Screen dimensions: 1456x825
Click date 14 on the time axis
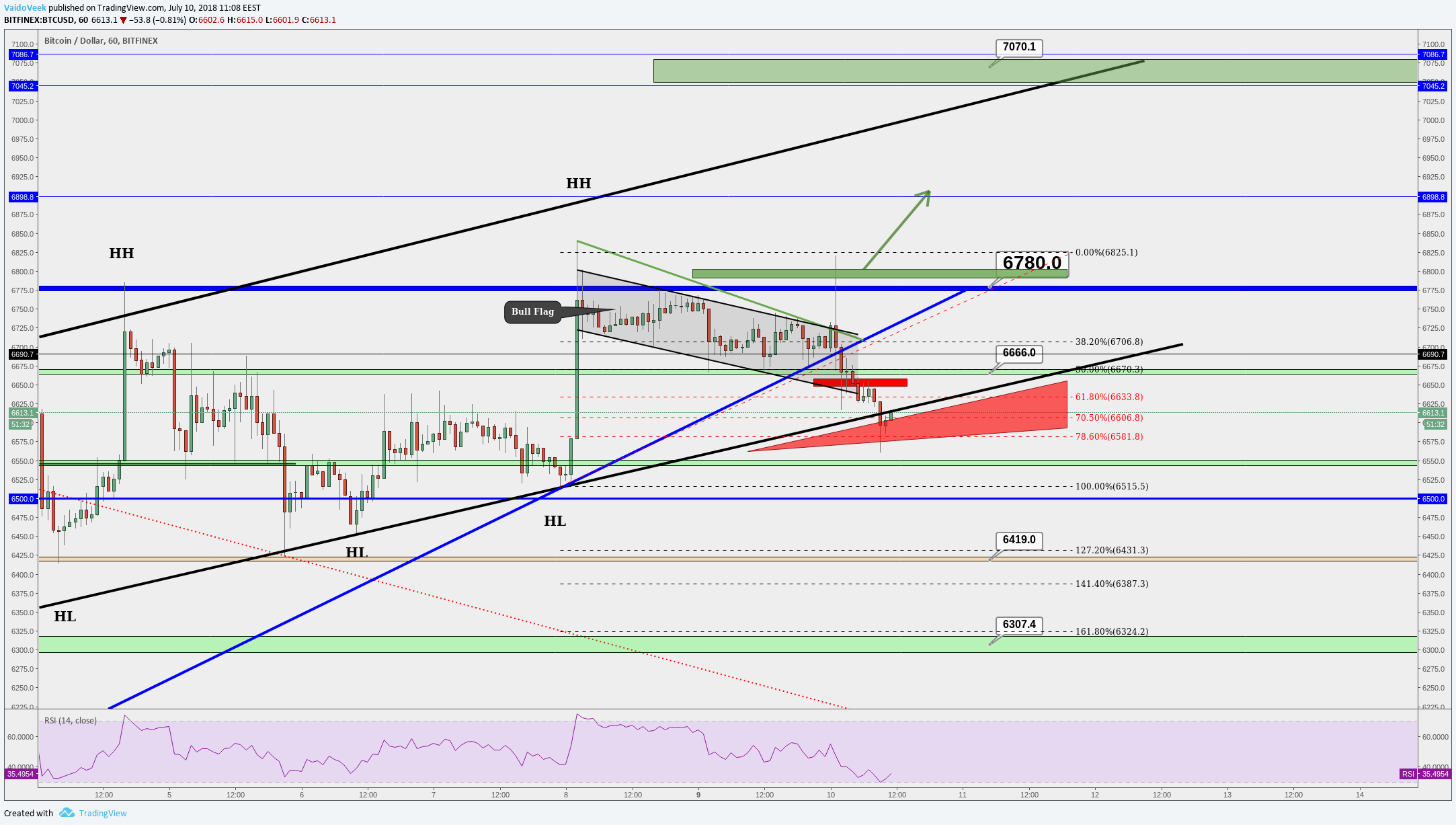(1360, 795)
